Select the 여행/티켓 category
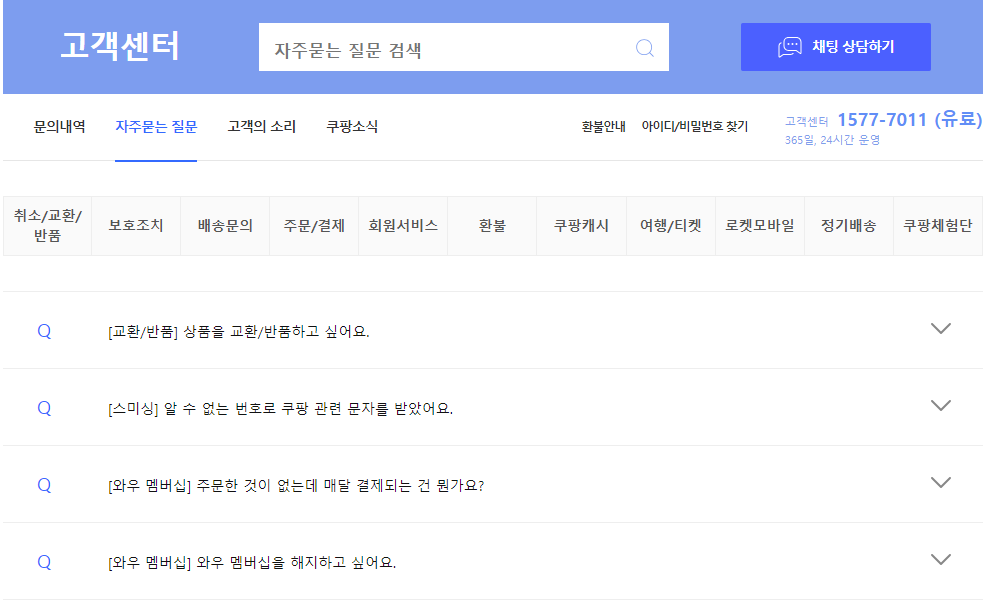The height and width of the screenshot is (605, 997). click(671, 226)
